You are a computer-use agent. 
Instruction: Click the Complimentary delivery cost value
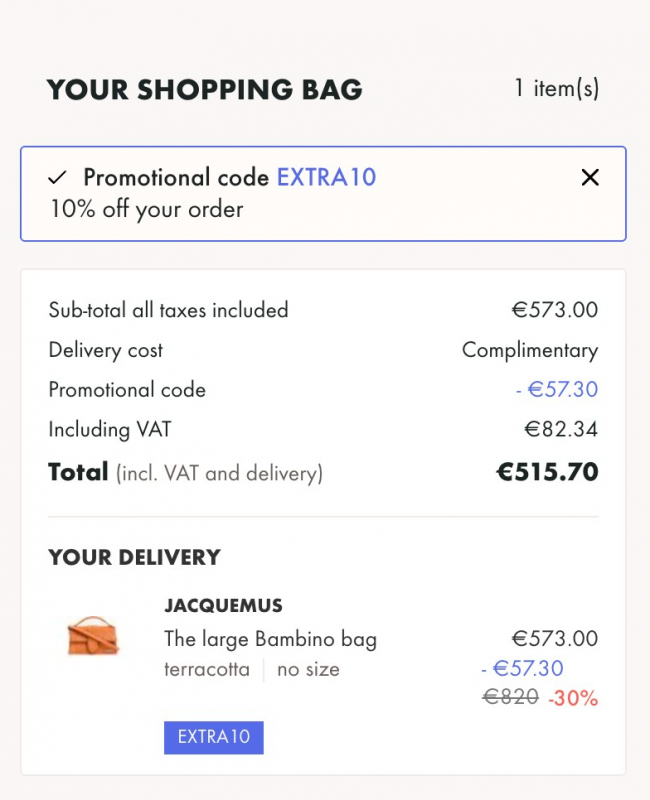529,350
